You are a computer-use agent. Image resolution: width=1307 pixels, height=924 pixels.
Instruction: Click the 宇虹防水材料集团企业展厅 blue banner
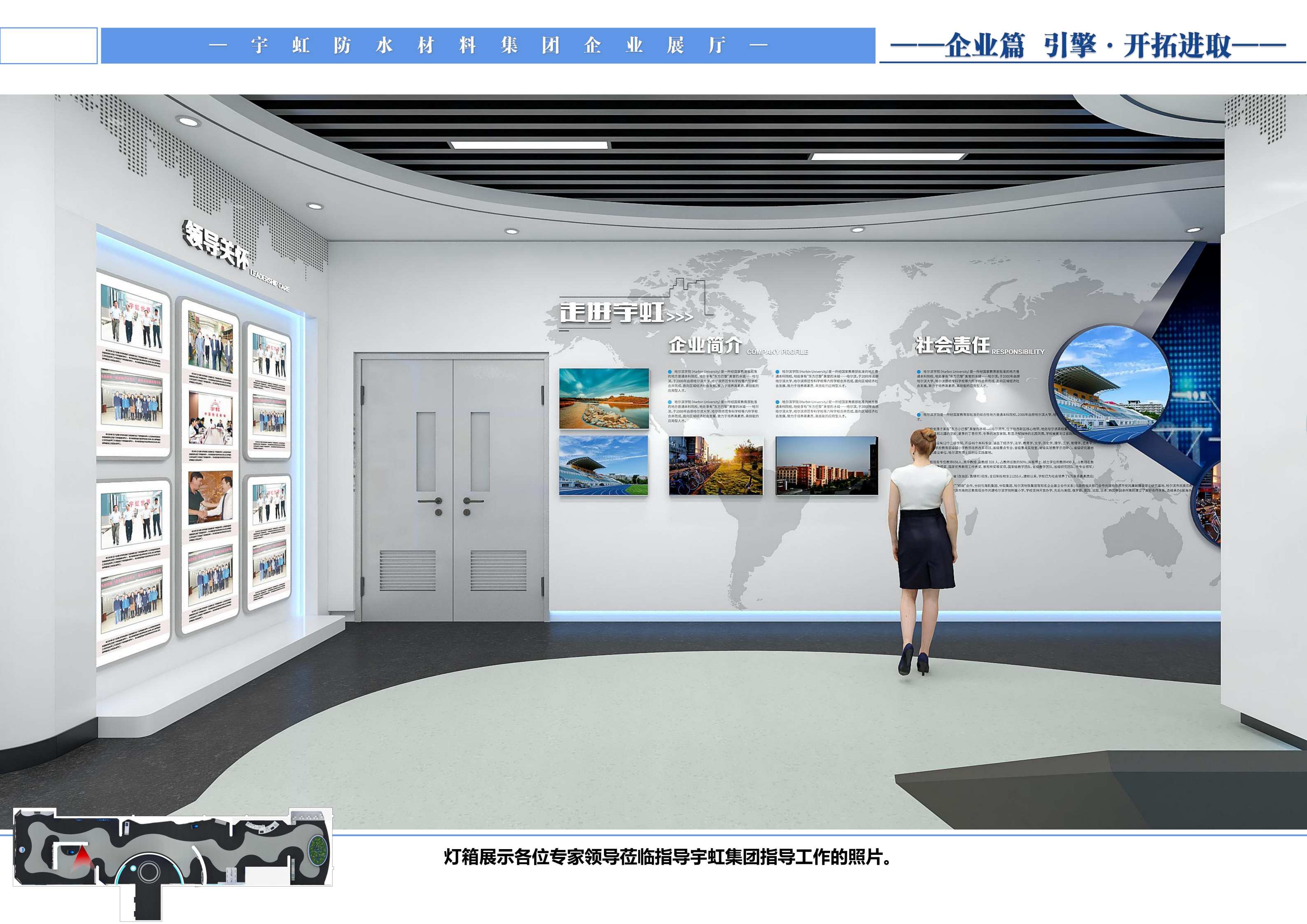(x=488, y=46)
